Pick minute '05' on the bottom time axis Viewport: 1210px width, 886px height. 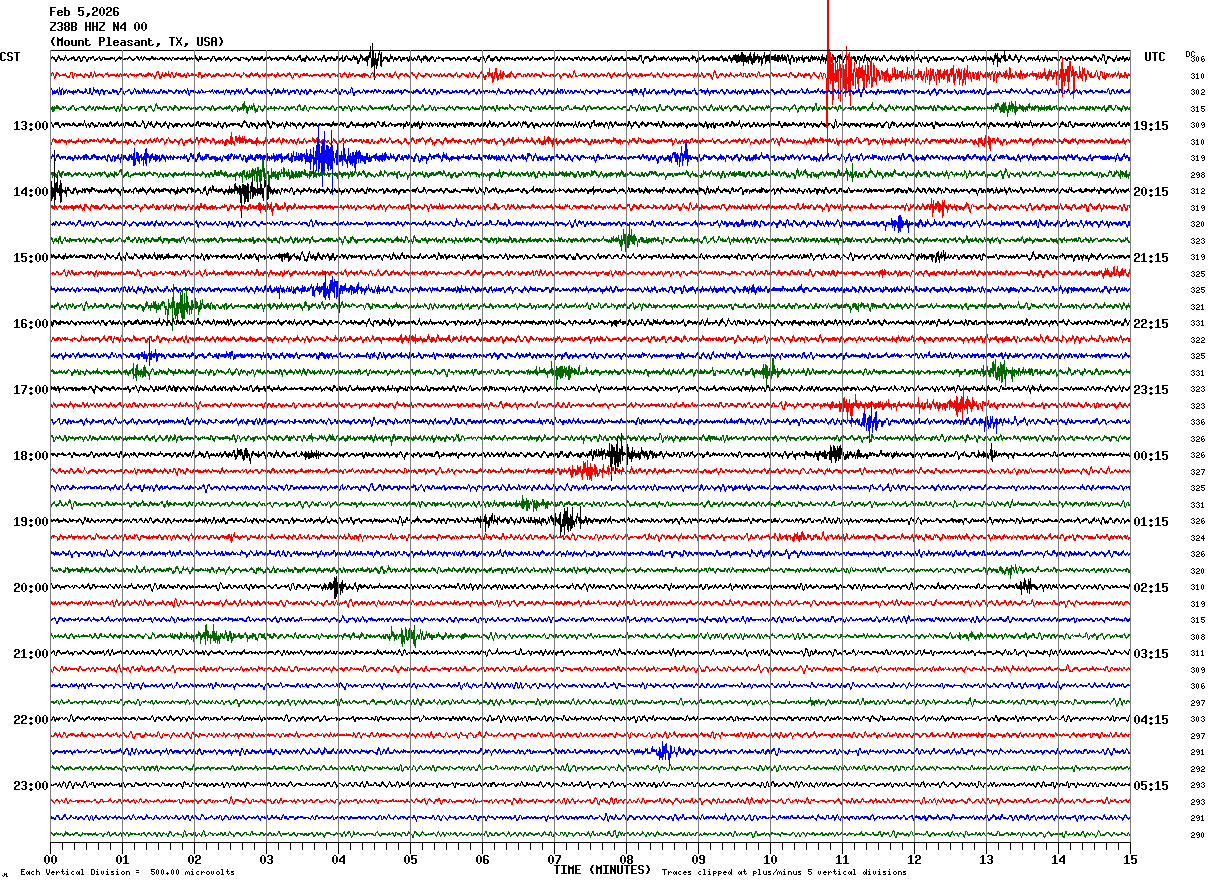coord(410,859)
